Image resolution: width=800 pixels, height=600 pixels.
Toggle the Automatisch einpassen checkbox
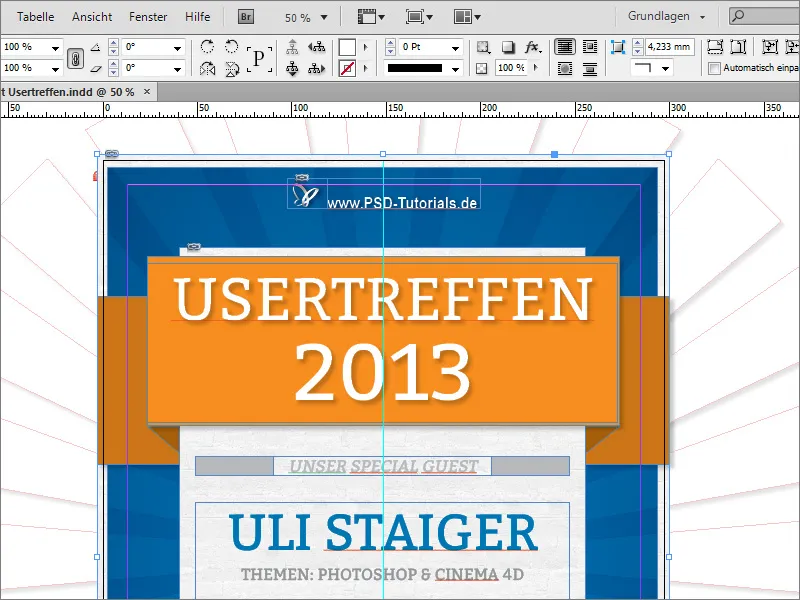tap(715, 68)
